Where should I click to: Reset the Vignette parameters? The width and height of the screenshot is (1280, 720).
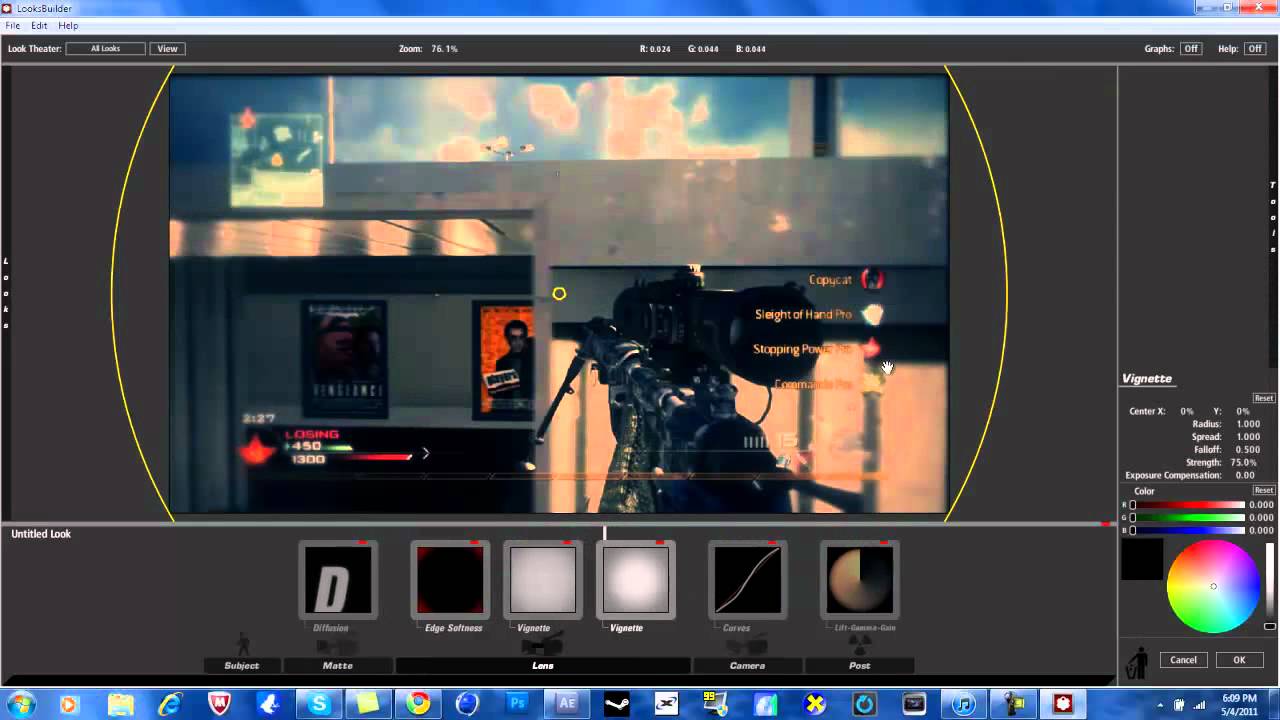1264,398
